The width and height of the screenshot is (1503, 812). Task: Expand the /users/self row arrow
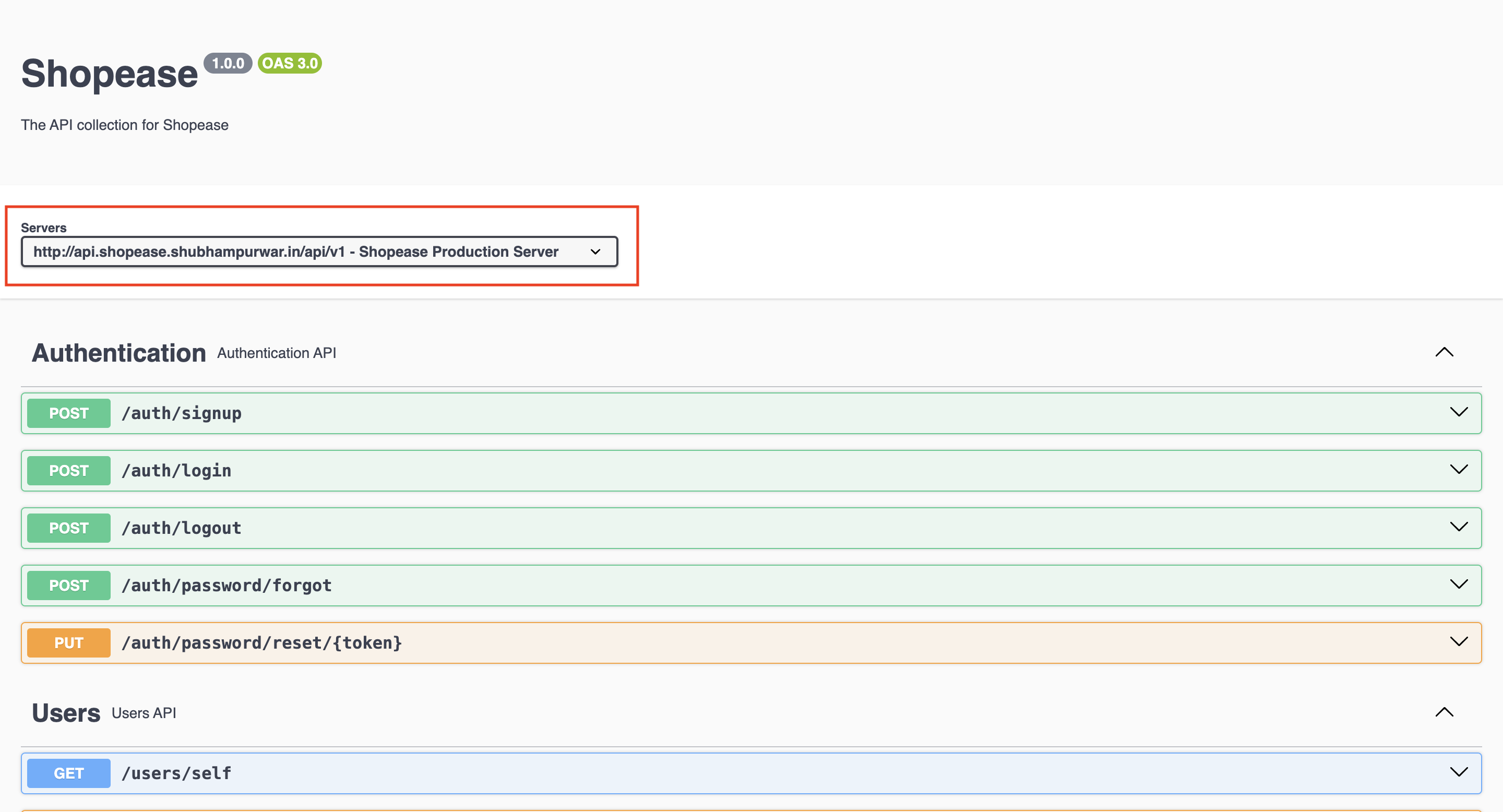1459,772
